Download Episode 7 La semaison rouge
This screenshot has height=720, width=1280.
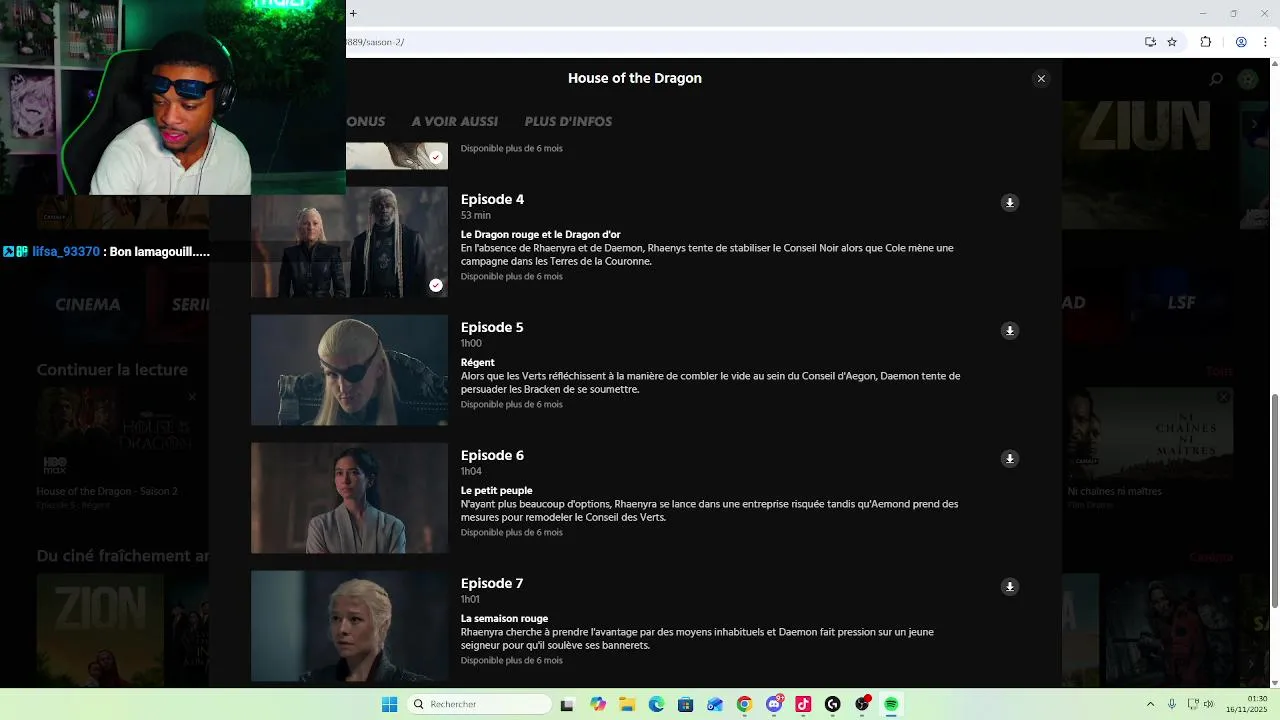point(1010,587)
